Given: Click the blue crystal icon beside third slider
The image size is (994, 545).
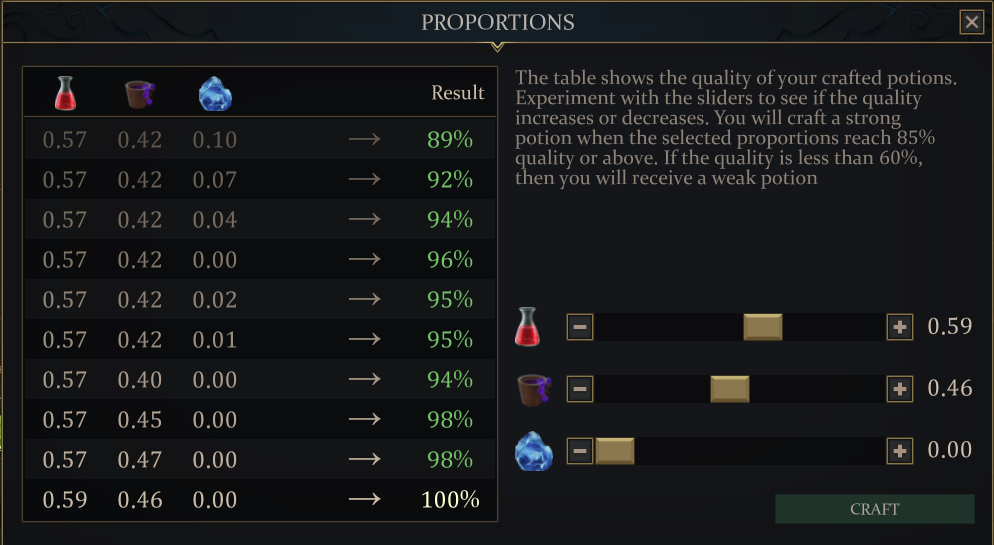Looking at the screenshot, I should point(532,451).
